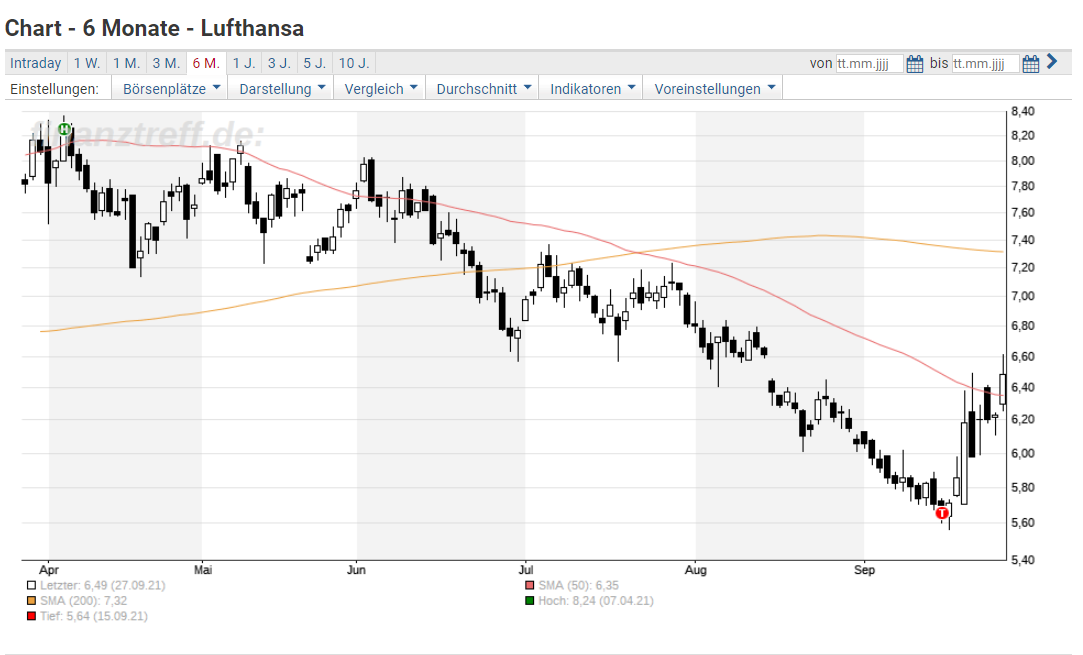Click the 5,40 price axis label
Viewport: 1083px width, 655px height.
pyautogui.click(x=1023, y=559)
